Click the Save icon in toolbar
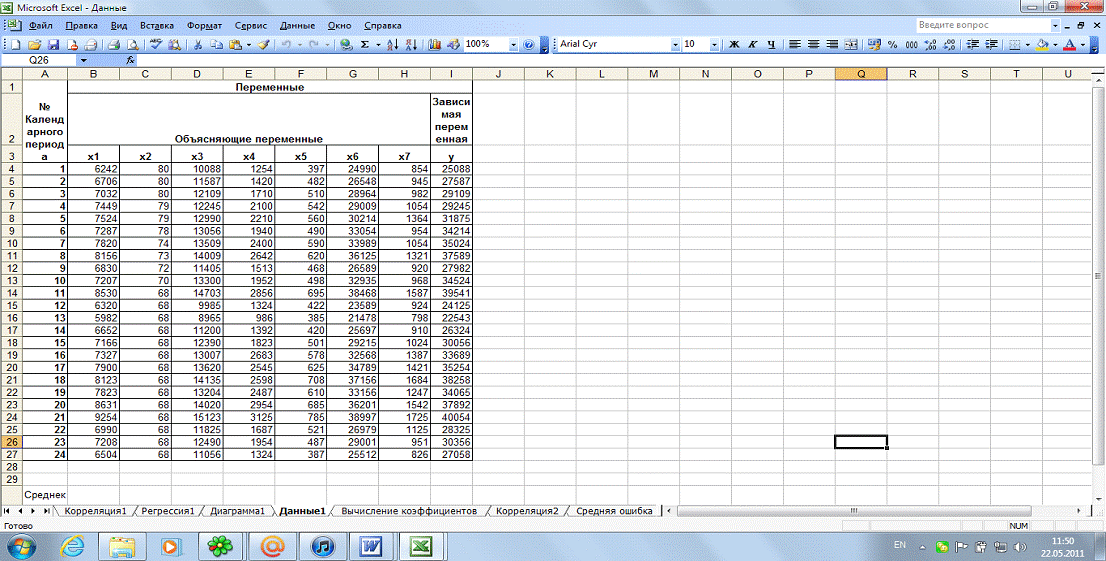 tap(54, 45)
